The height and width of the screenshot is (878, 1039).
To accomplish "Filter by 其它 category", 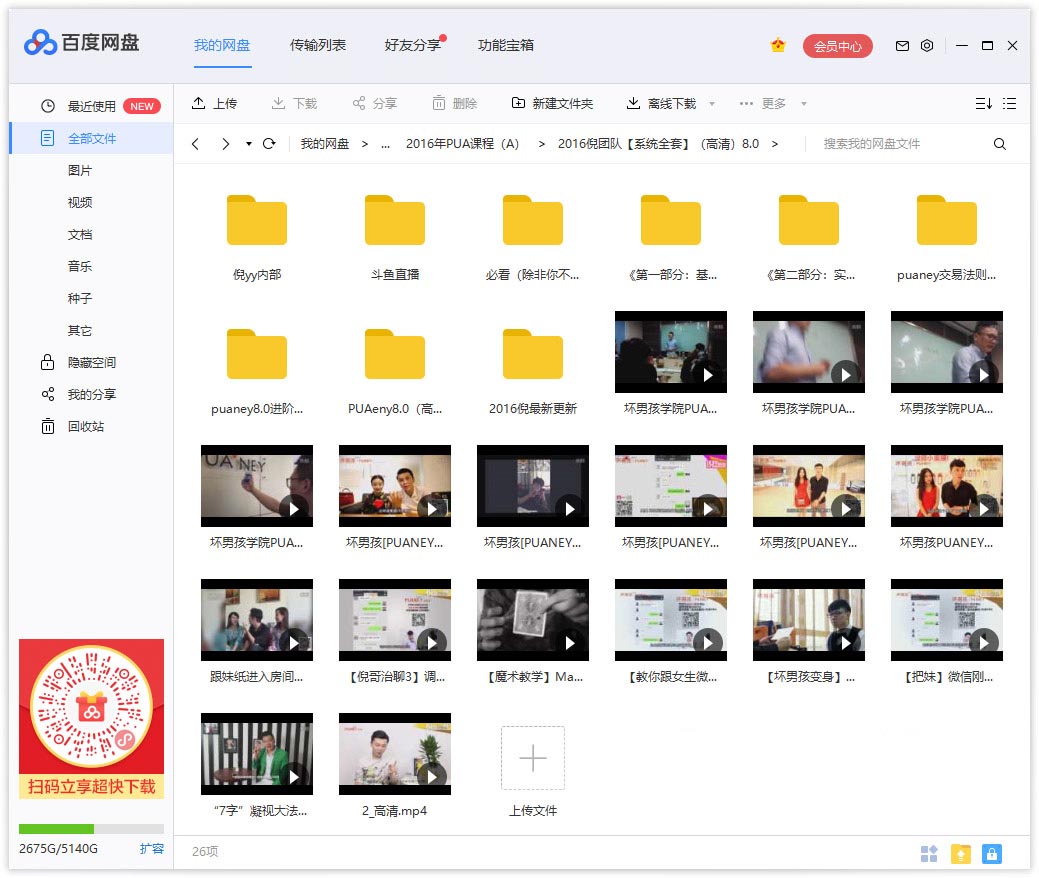I will (x=80, y=331).
